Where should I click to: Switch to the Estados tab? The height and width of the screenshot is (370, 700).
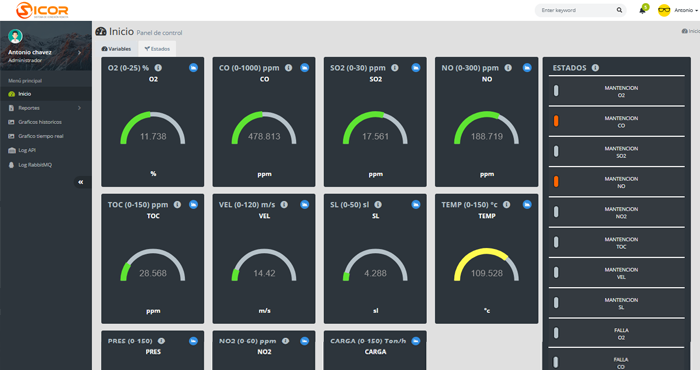coord(157,49)
